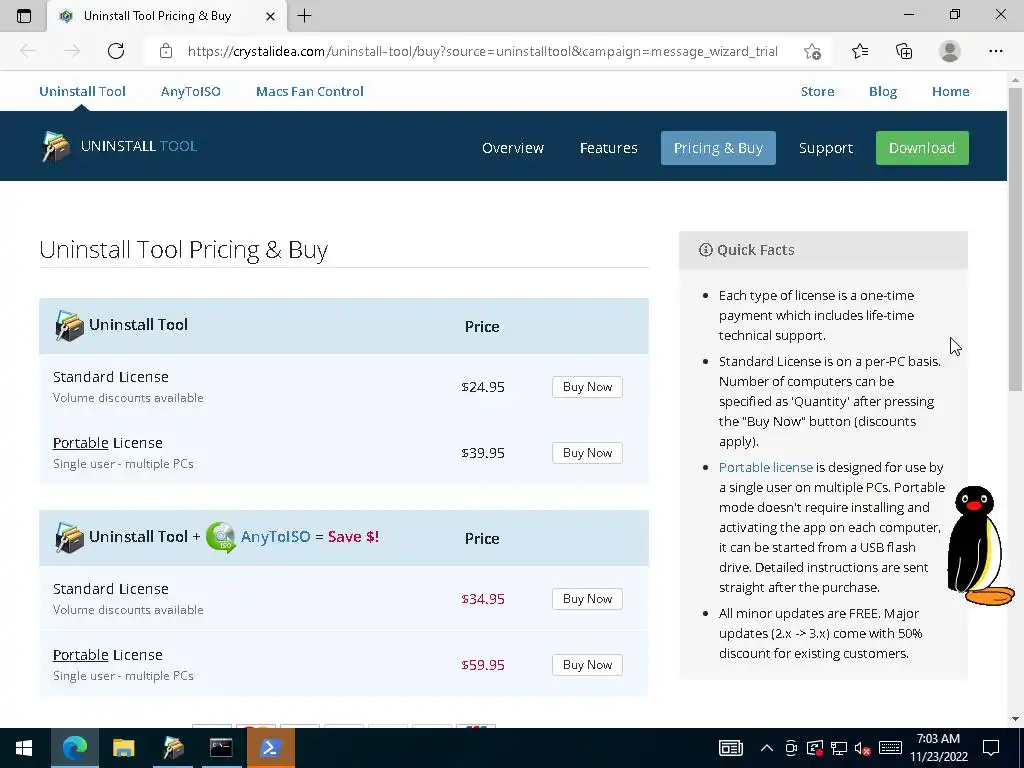Screen dimensions: 1024x768
Task: Click the green Download button
Action: [x=921, y=148]
